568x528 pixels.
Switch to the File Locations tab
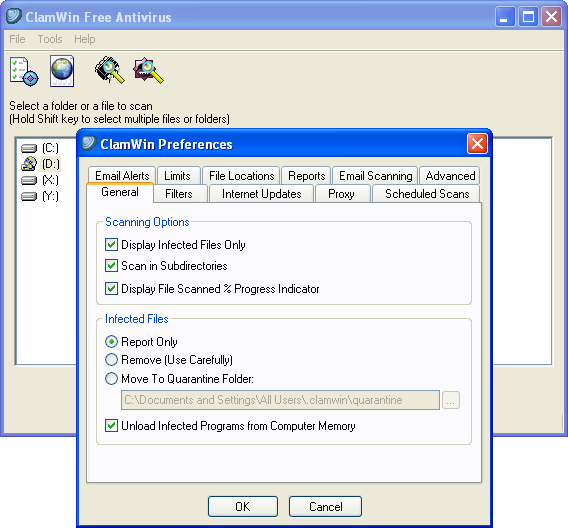coord(242,176)
